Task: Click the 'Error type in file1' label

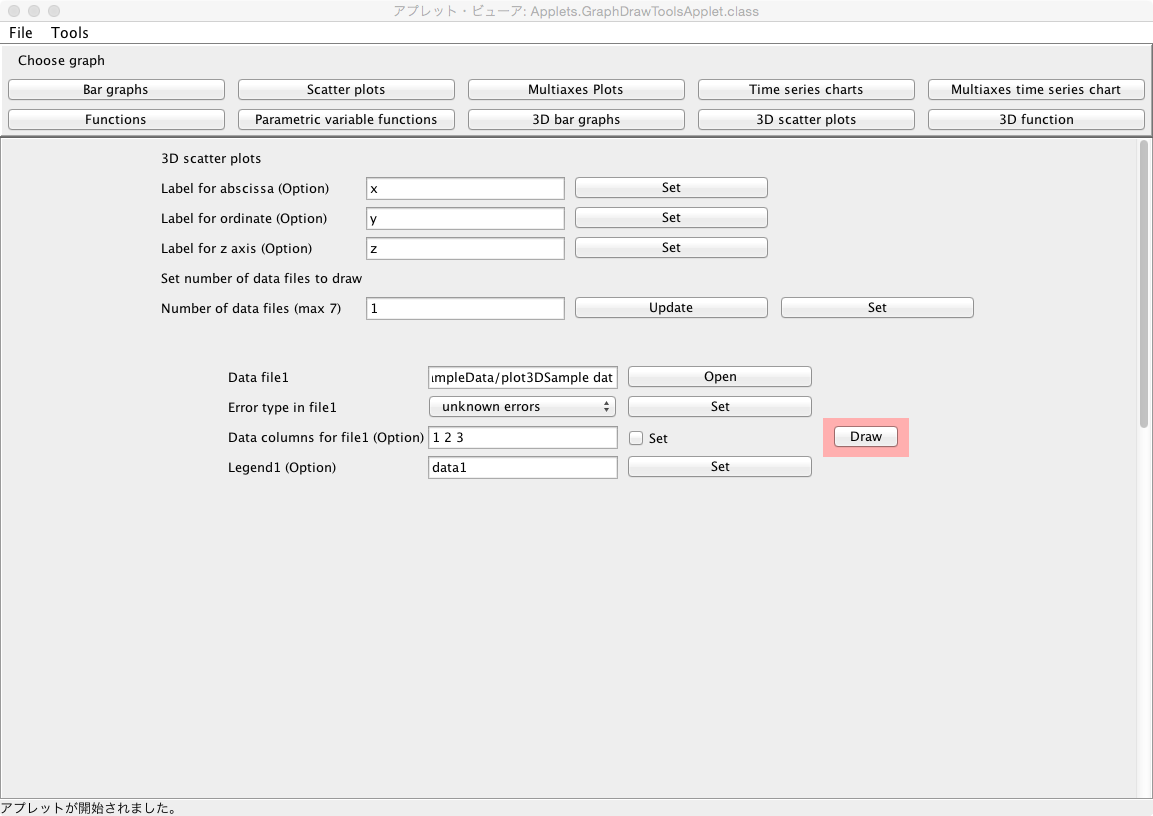Action: (x=282, y=407)
